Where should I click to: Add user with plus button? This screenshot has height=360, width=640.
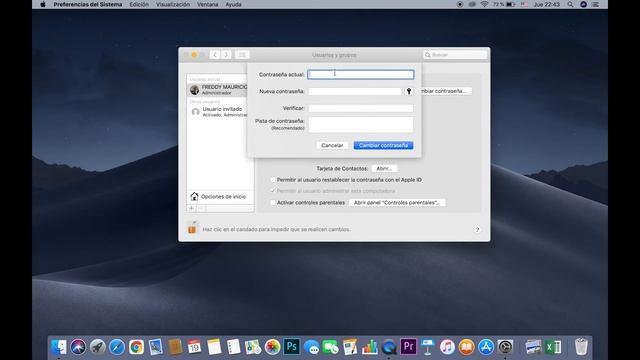tap(191, 208)
